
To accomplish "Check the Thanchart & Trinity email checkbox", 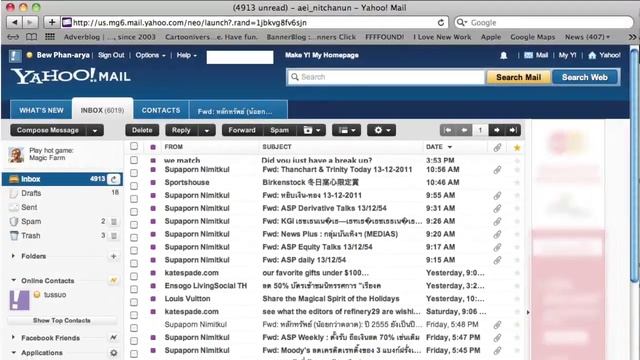I will point(134,173).
